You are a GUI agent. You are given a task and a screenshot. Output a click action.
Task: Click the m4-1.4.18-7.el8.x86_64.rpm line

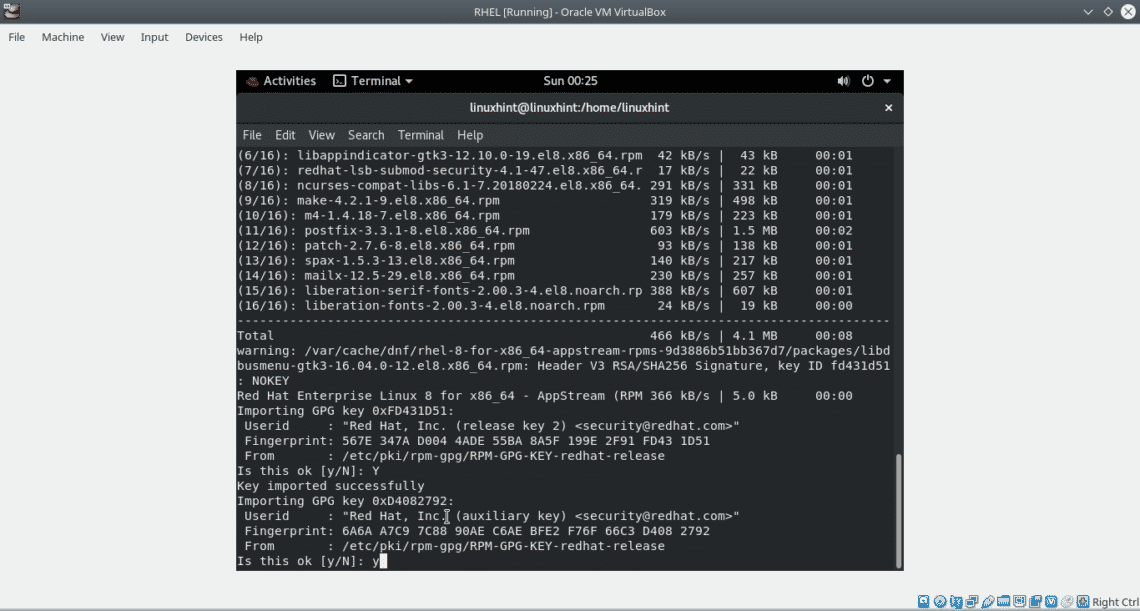point(545,216)
